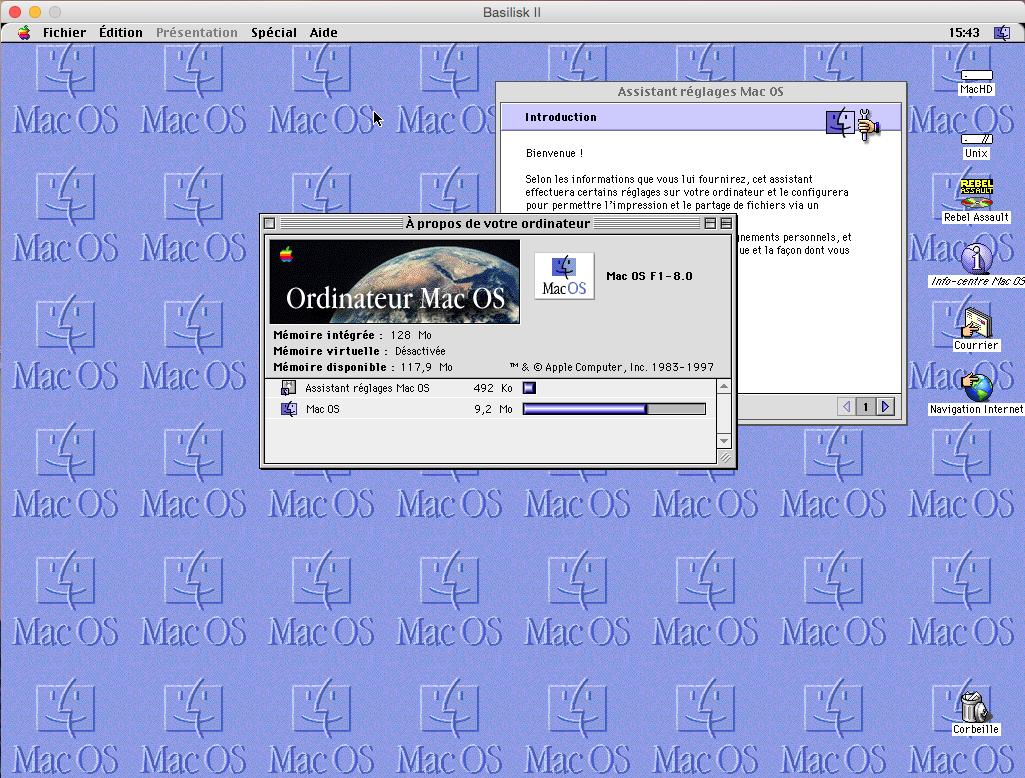Screen dimensions: 1025x778
Task: Click the scroll up arrow in memory list
Action: point(724,387)
